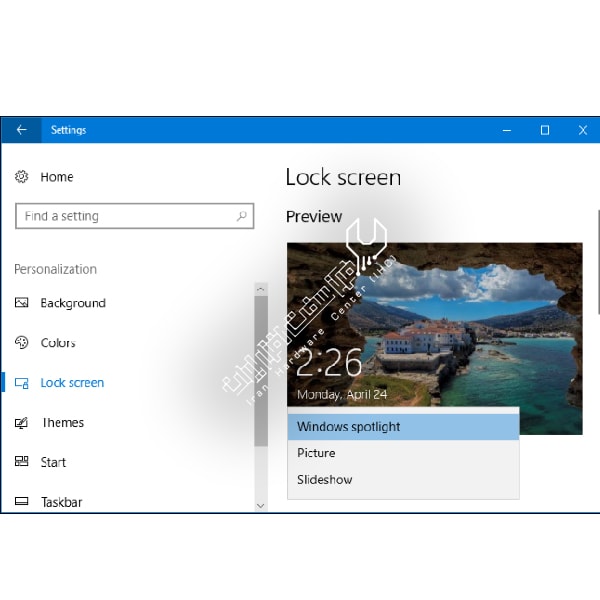Minimize the Settings window

(507, 130)
